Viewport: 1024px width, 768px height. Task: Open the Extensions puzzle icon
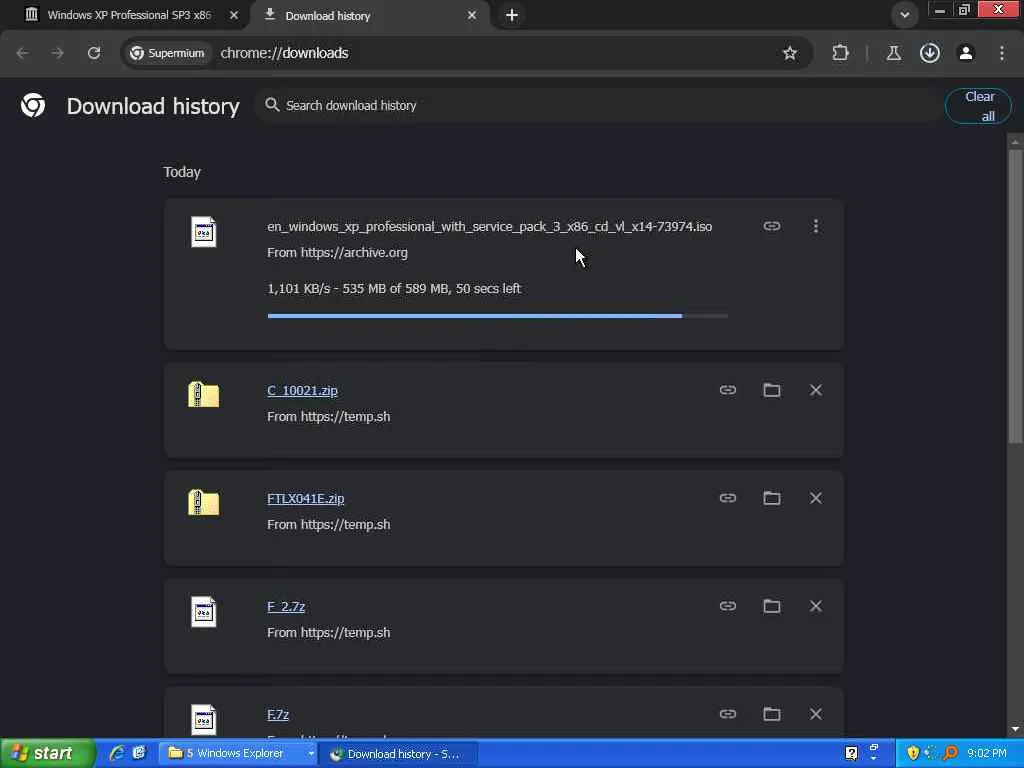[x=840, y=53]
